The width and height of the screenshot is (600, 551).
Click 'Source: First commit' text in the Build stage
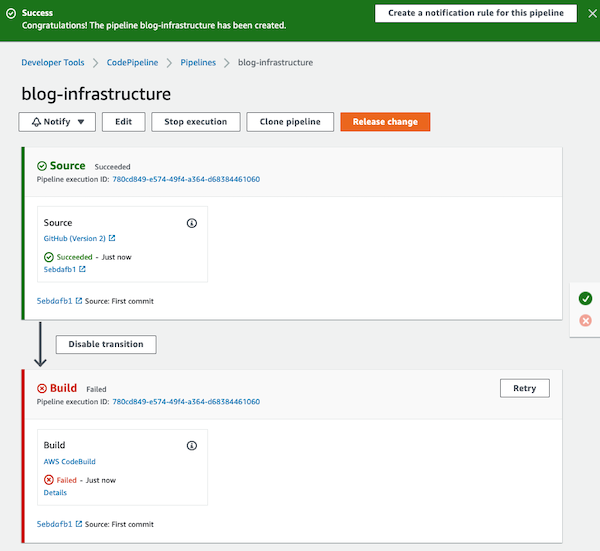coord(119,524)
